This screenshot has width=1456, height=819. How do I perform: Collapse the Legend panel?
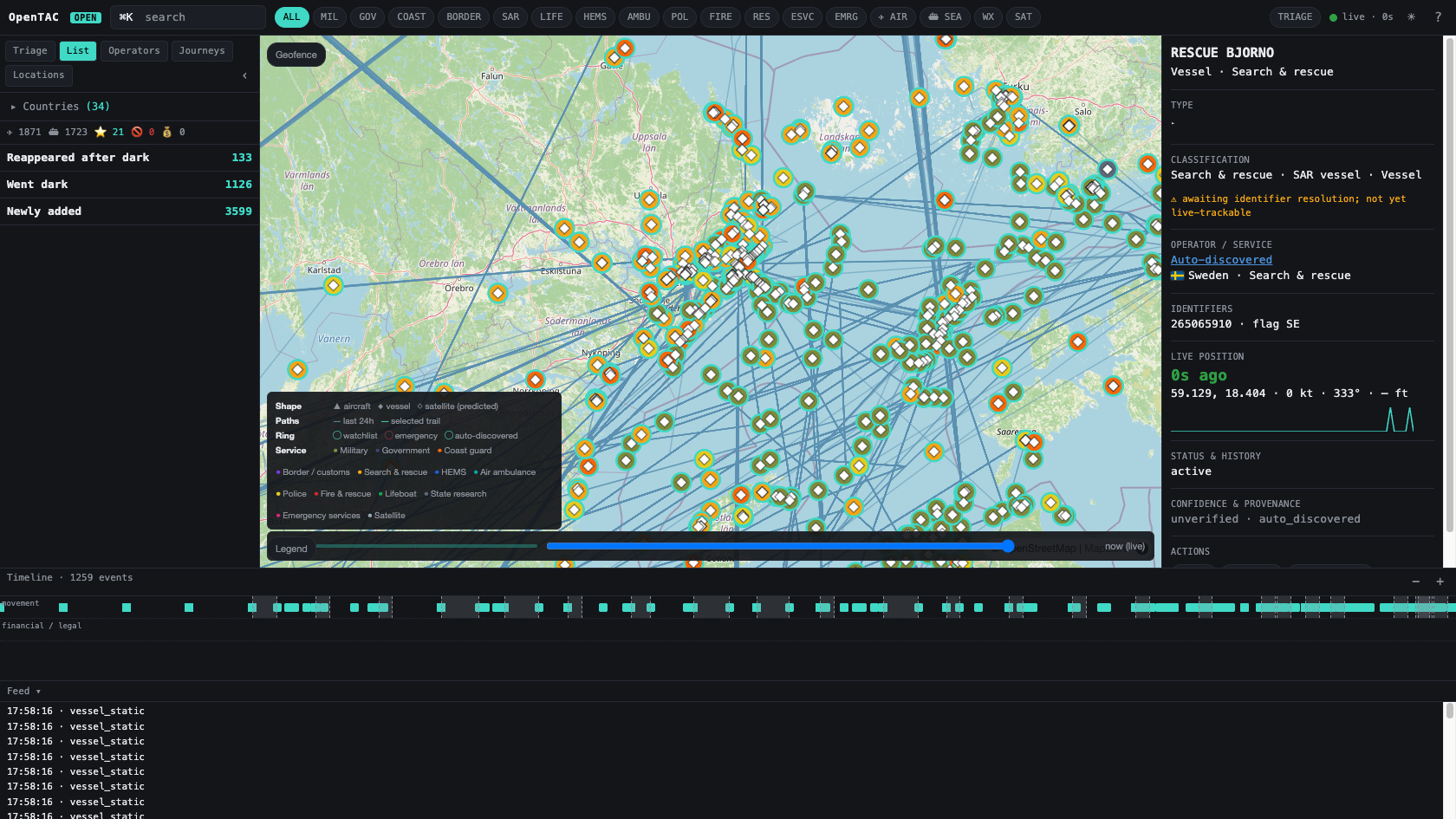coord(291,549)
